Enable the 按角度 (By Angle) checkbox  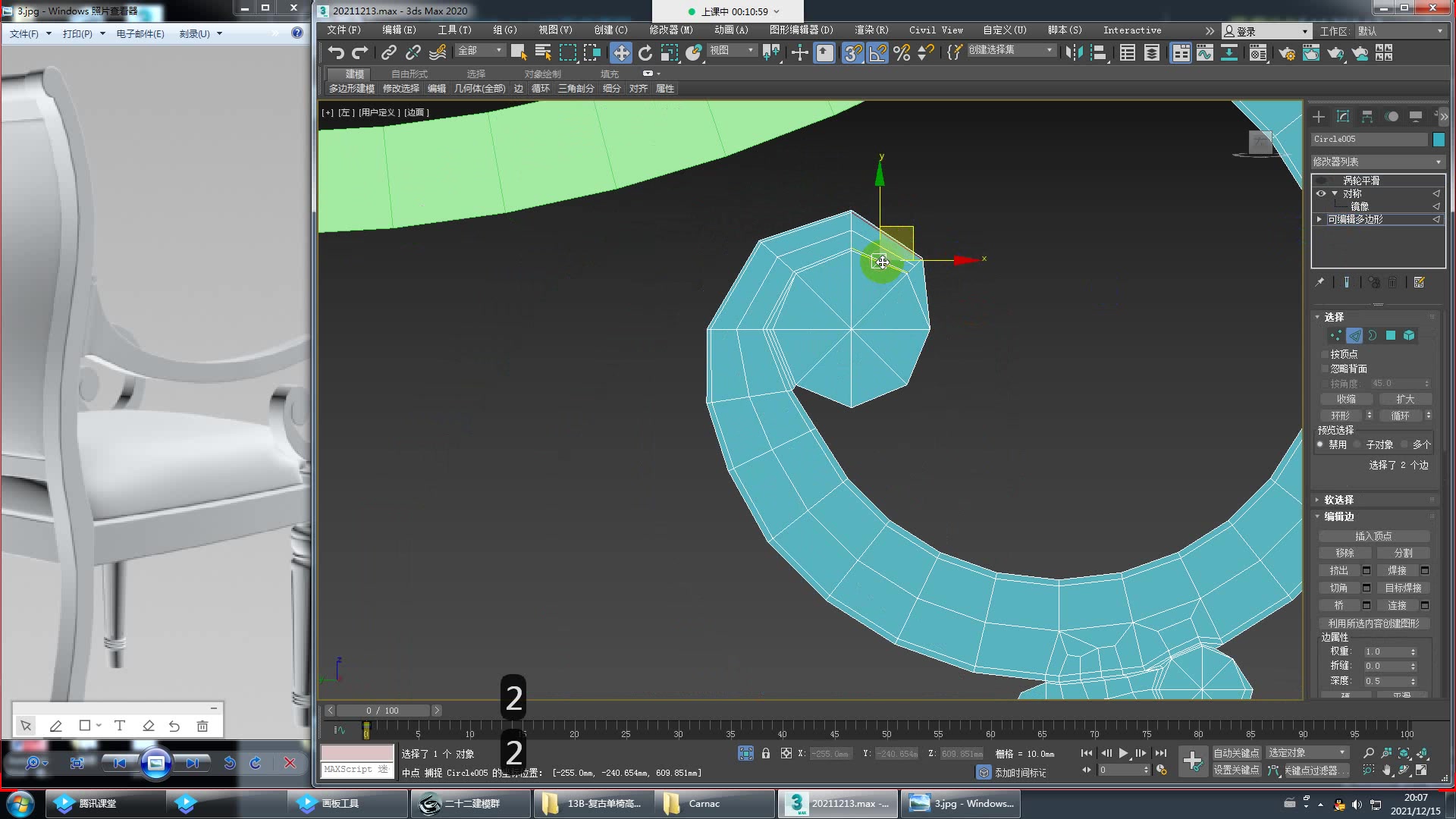[1325, 384]
